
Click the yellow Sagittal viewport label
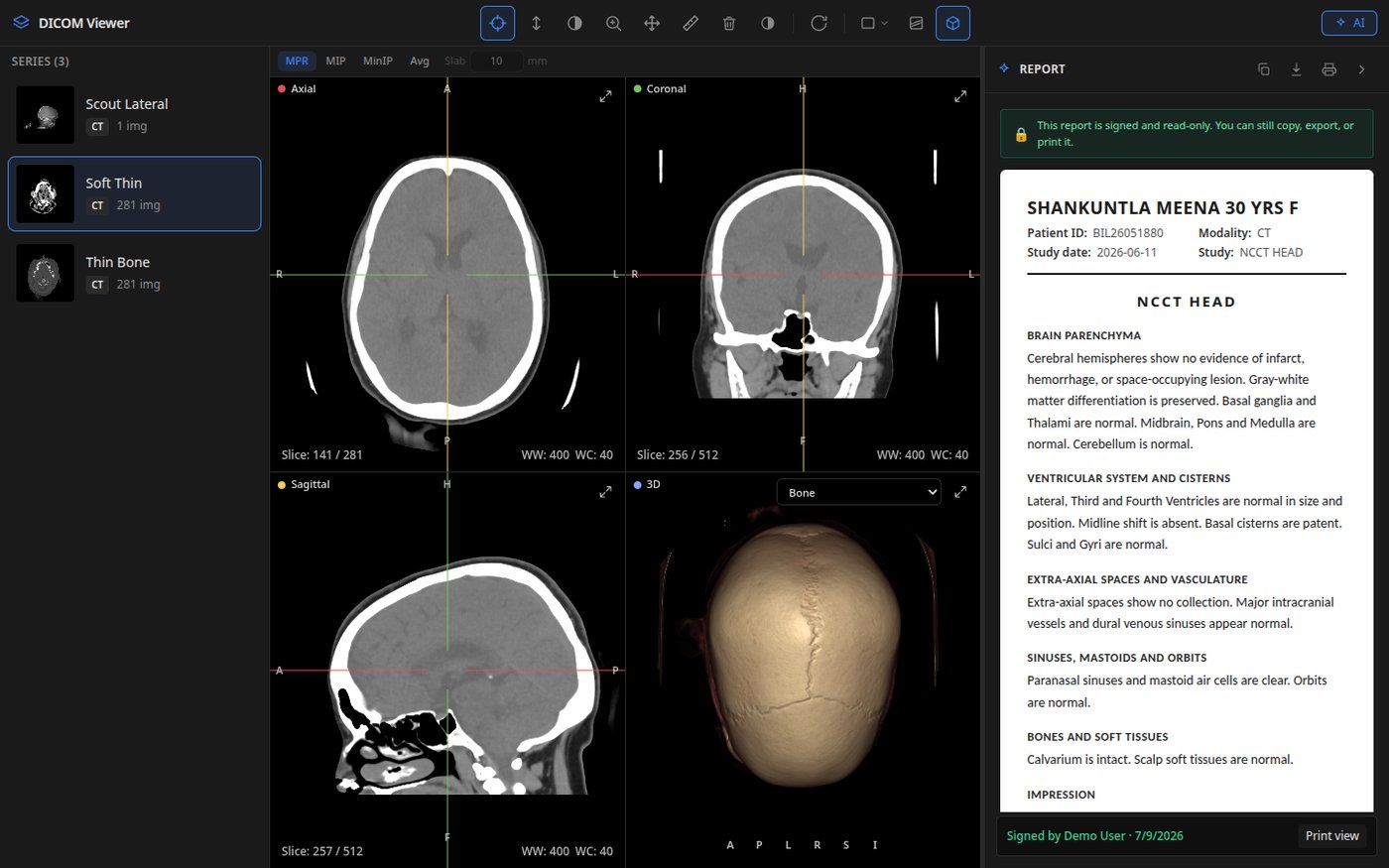pos(304,485)
